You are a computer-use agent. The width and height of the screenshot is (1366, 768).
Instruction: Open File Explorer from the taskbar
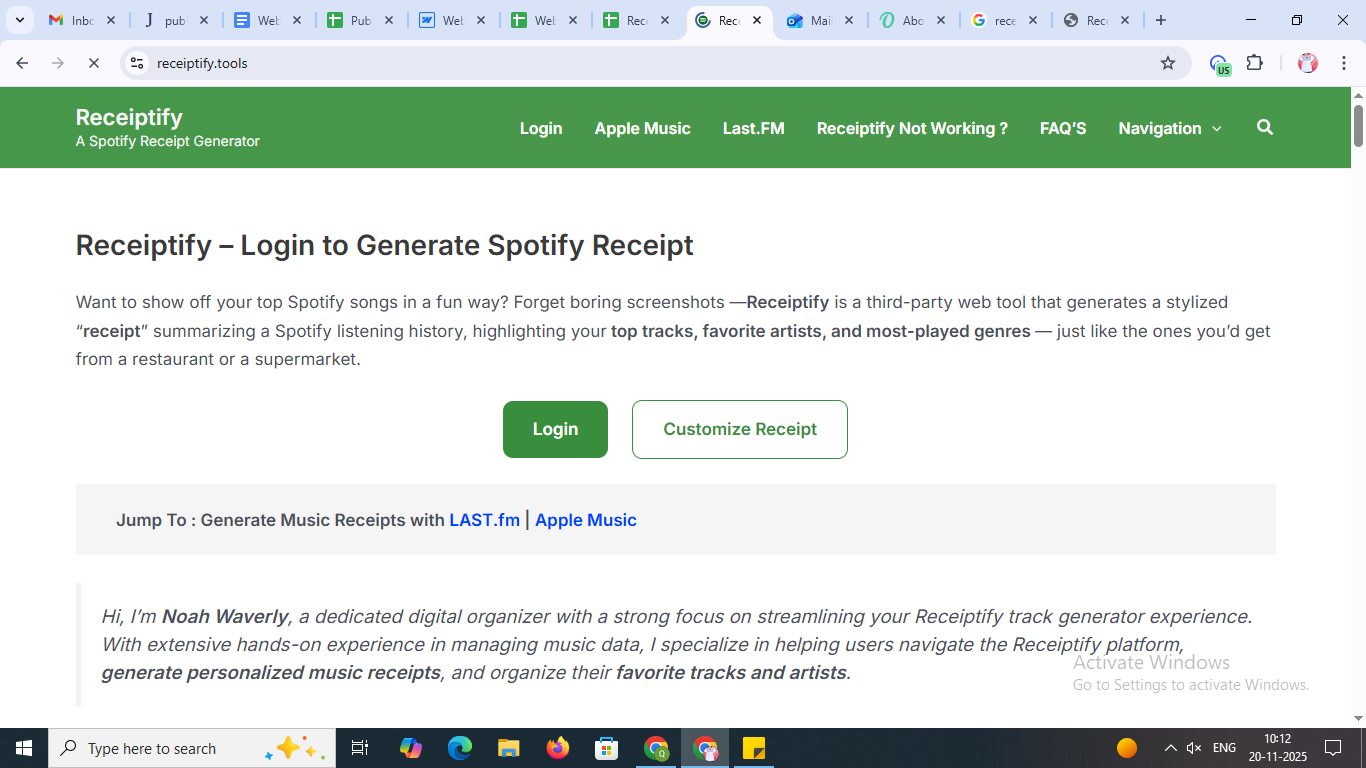point(509,748)
